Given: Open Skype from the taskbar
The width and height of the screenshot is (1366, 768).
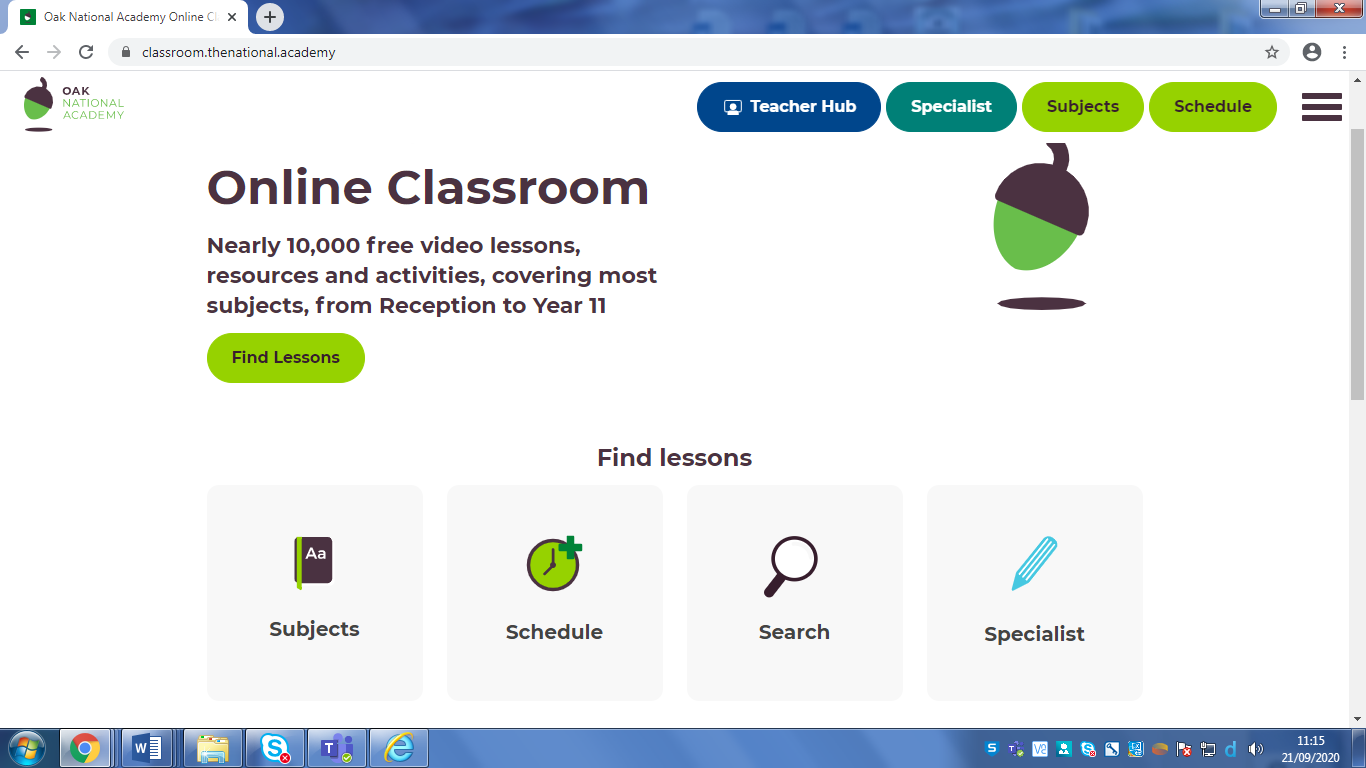Looking at the screenshot, I should (275, 748).
